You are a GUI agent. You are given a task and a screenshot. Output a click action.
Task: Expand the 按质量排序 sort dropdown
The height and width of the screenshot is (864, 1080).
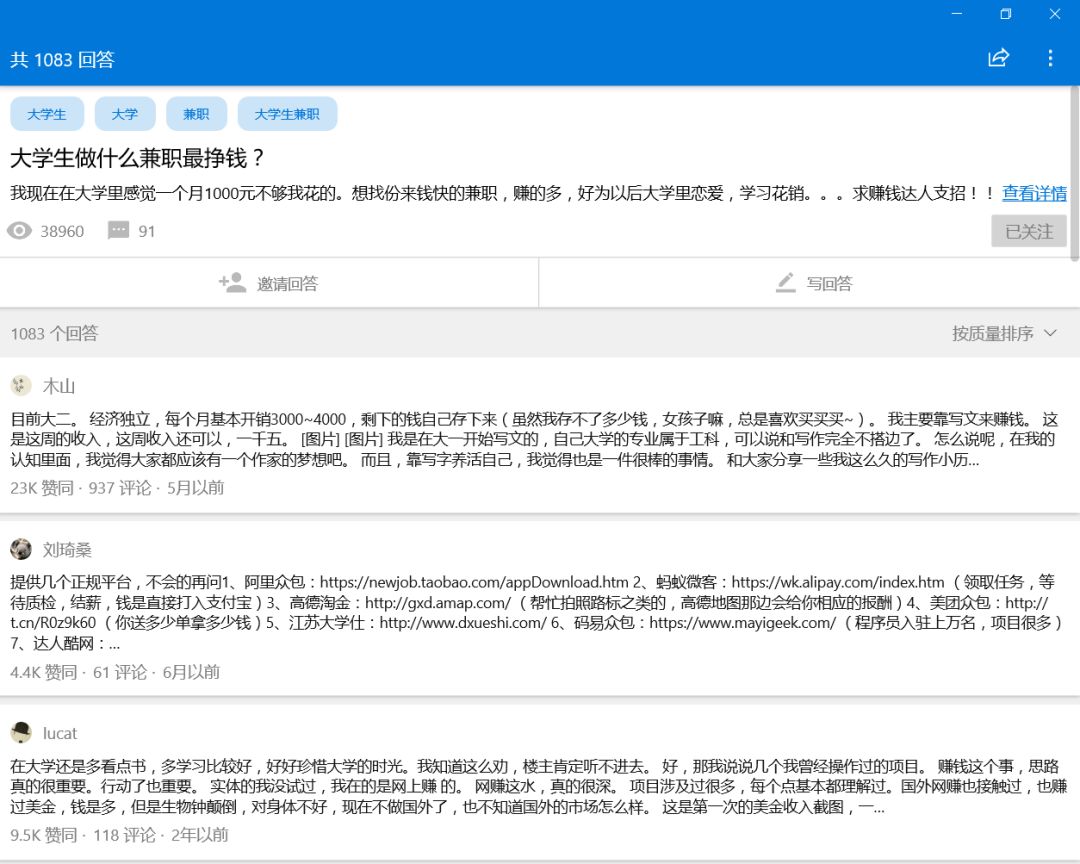[1004, 333]
